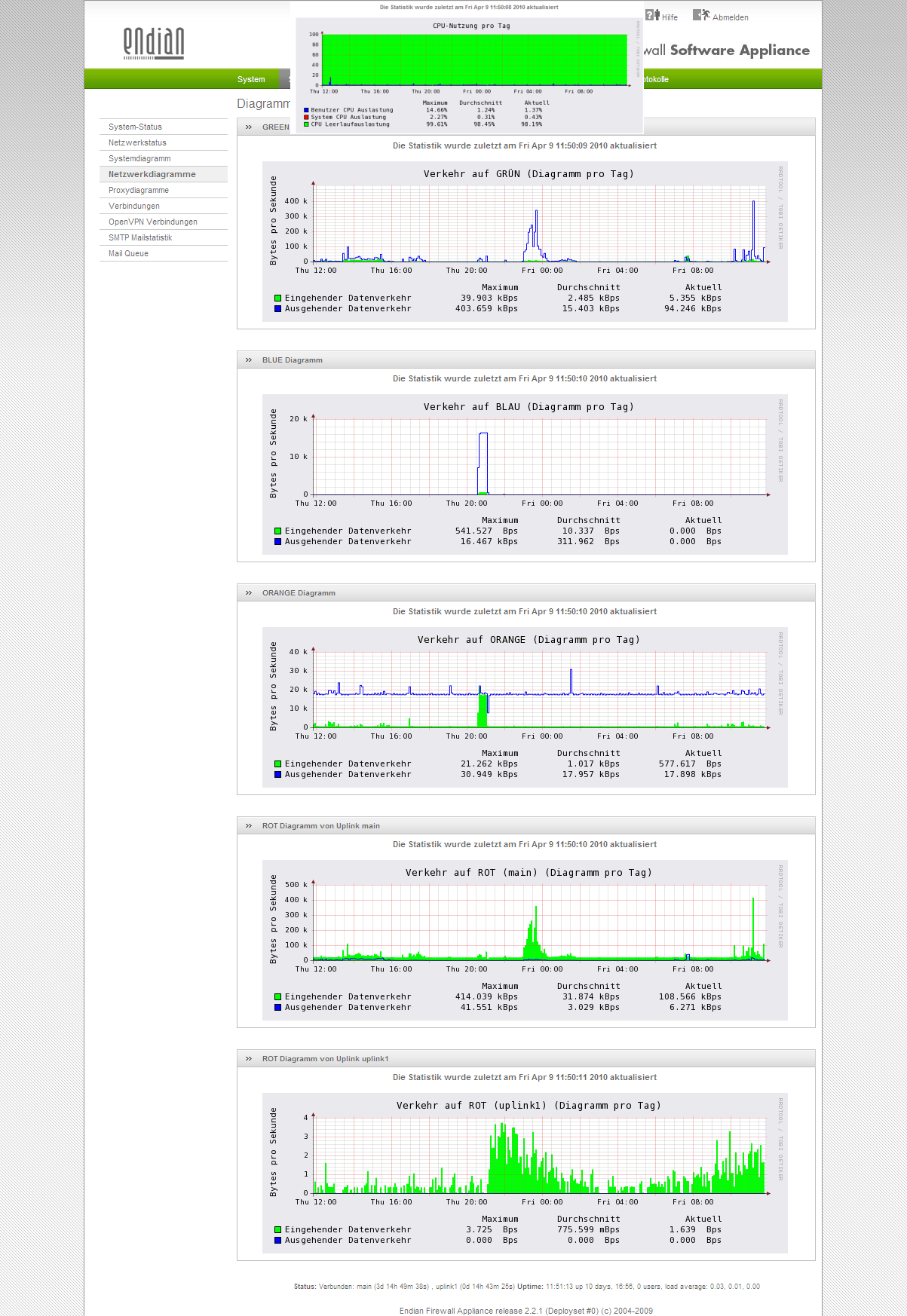Screen dimensions: 907x1316
Task: Click SMTP Mailstatistik link
Action: (x=140, y=237)
